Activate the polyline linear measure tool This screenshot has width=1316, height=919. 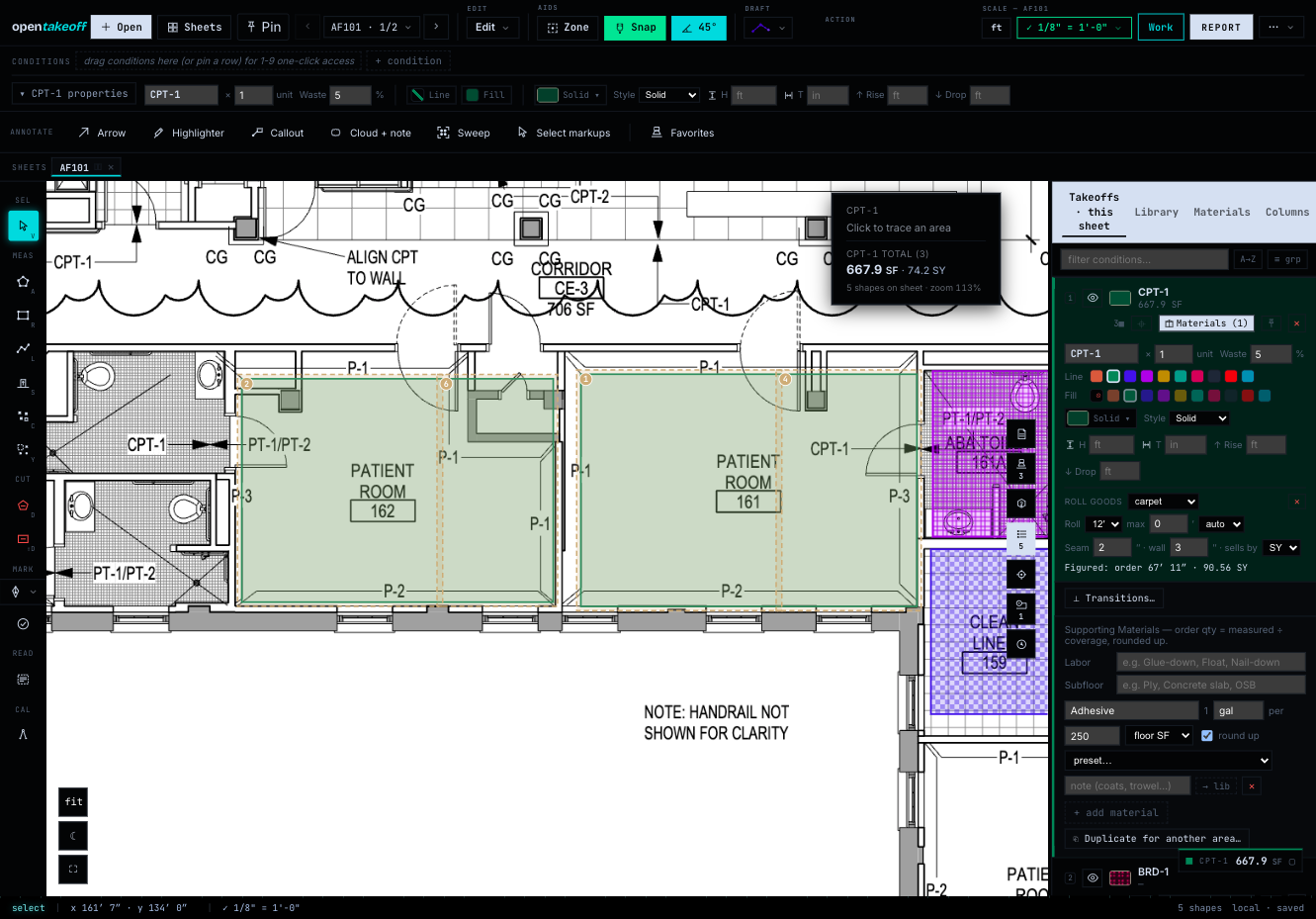23,348
